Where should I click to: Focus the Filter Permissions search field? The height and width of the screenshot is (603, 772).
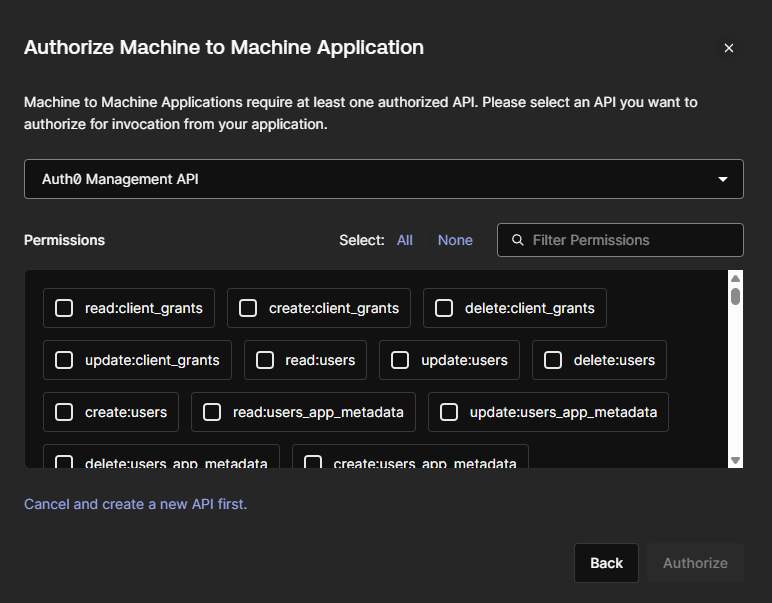620,240
